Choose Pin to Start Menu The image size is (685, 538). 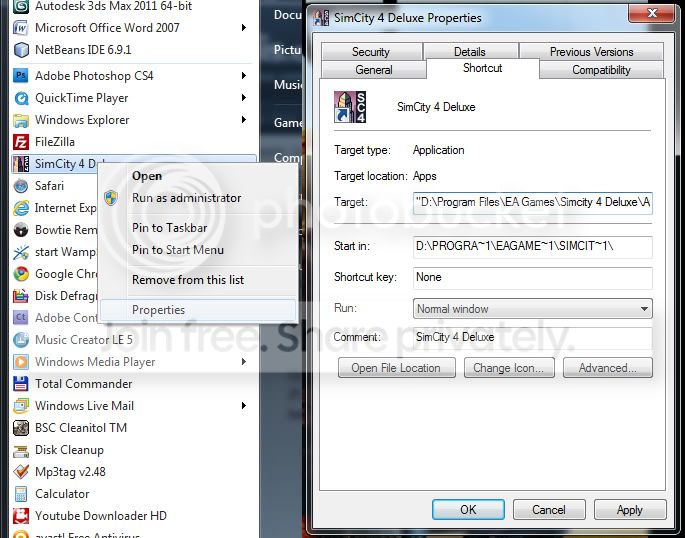pyautogui.click(x=197, y=250)
